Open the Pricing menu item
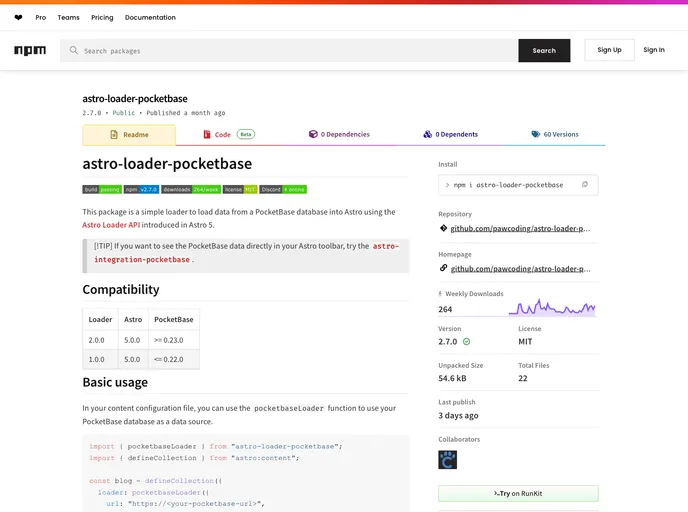The height and width of the screenshot is (512, 688). (102, 18)
